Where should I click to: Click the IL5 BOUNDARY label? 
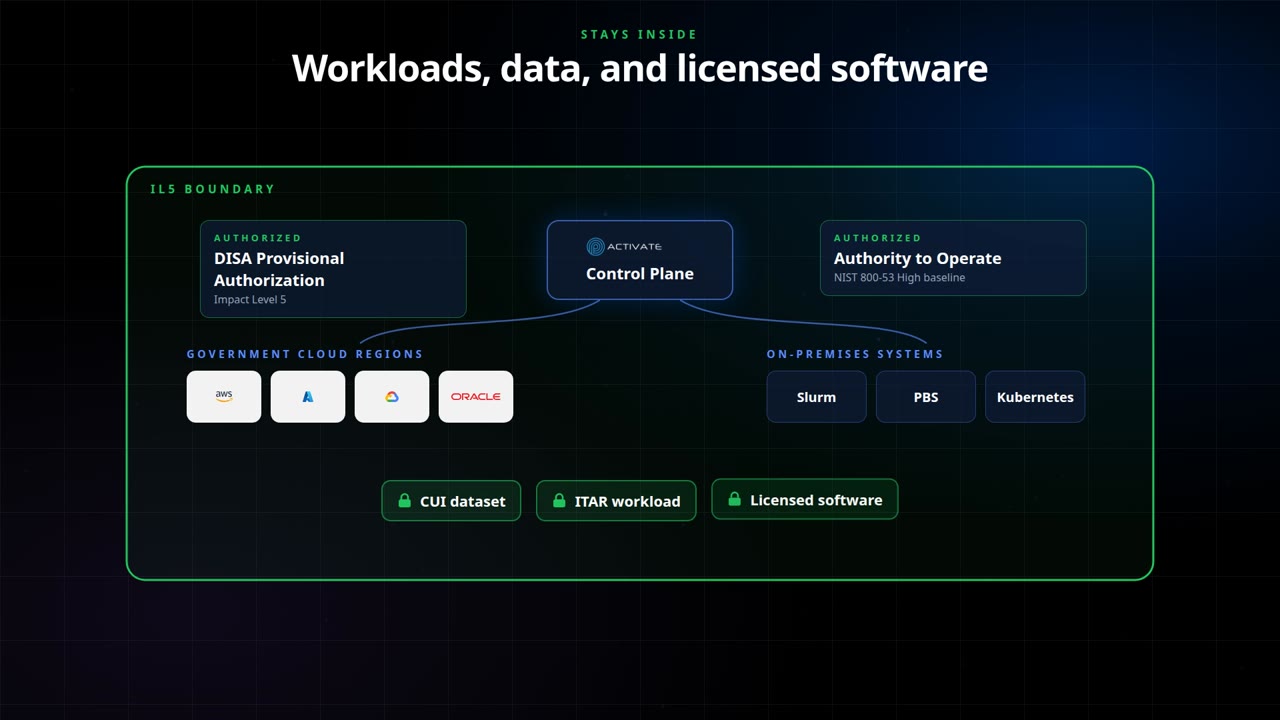coord(212,189)
